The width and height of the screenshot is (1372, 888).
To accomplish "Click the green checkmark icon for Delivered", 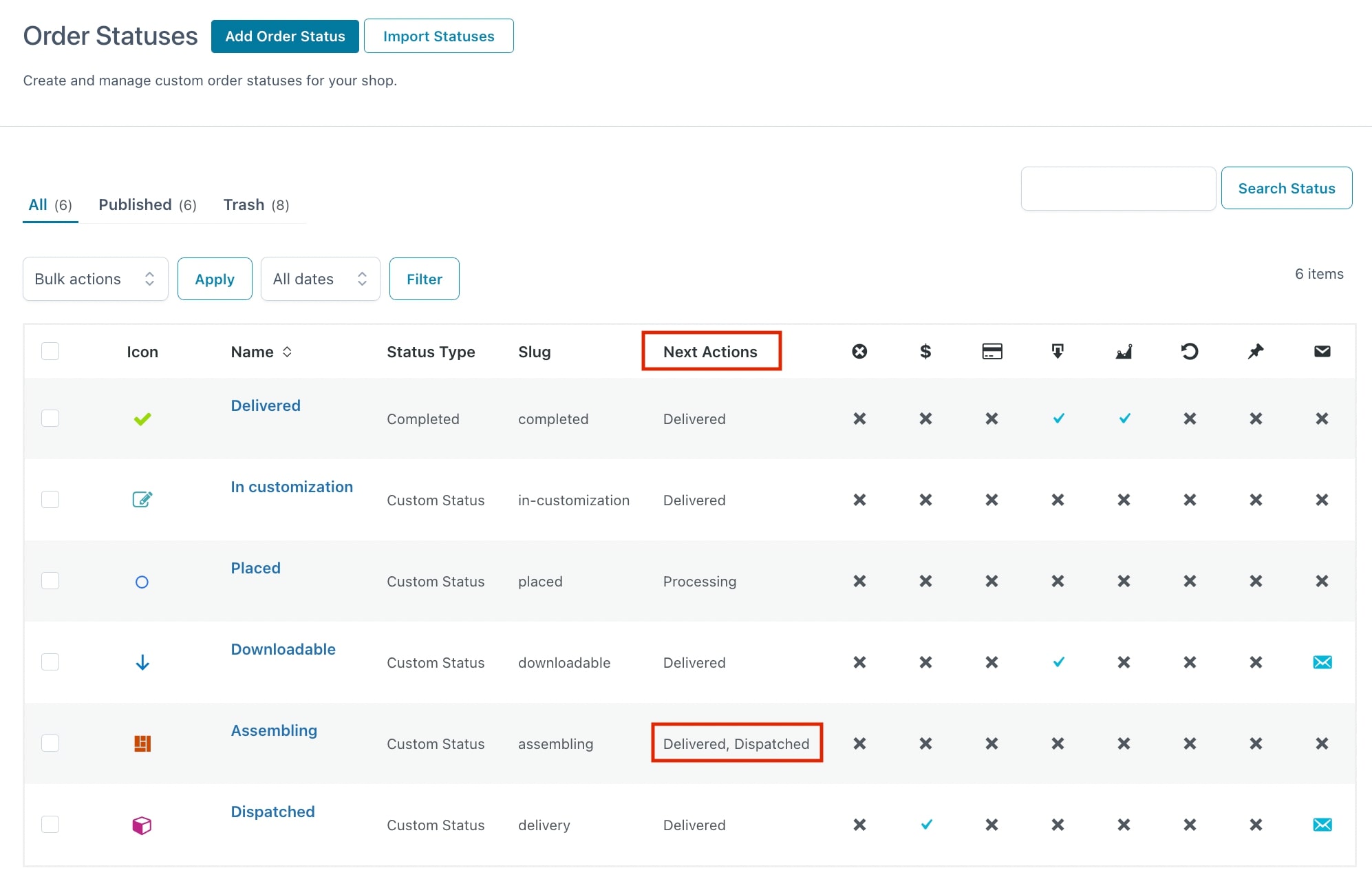I will click(142, 419).
